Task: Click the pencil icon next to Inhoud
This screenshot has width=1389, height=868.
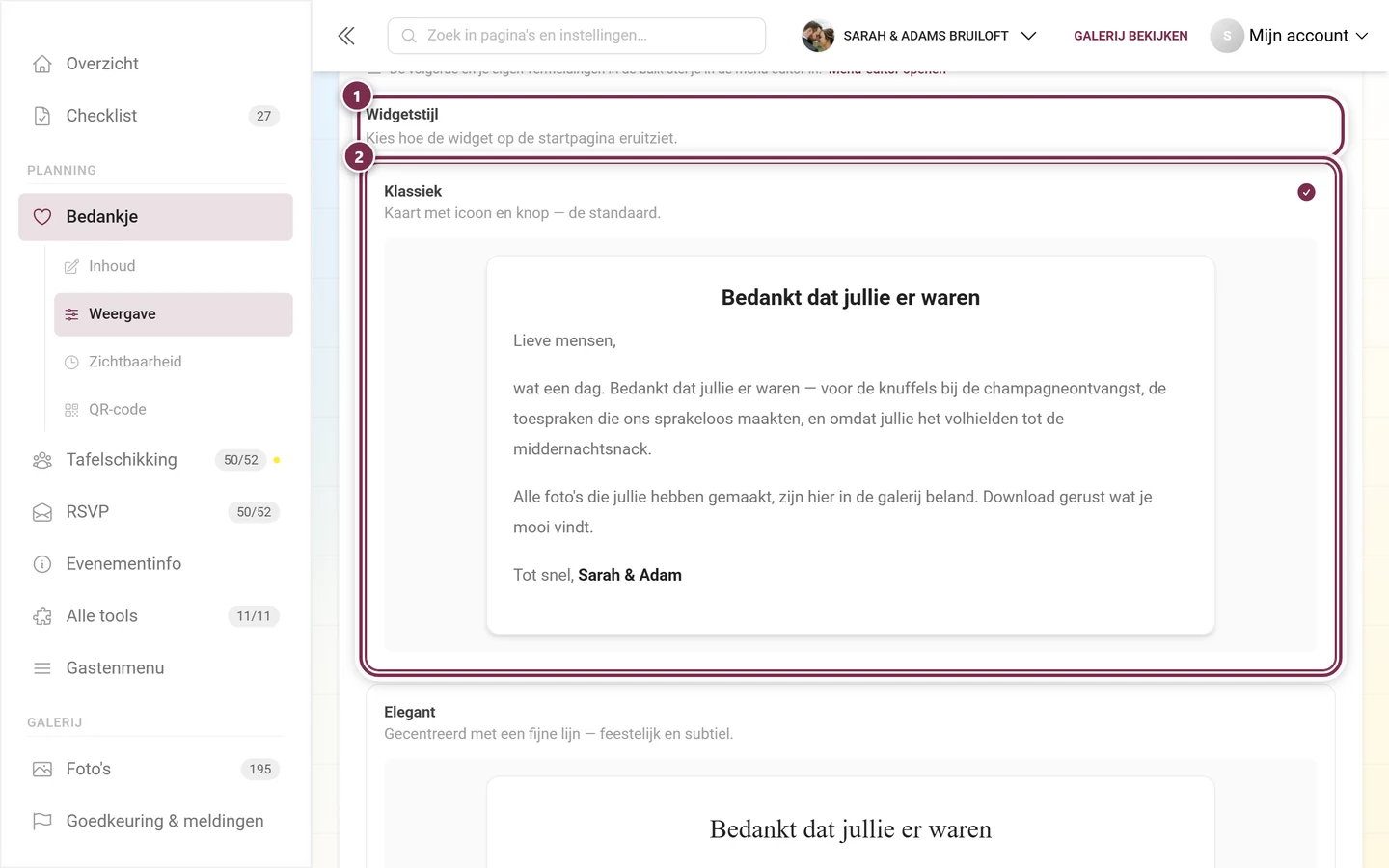Action: click(71, 267)
